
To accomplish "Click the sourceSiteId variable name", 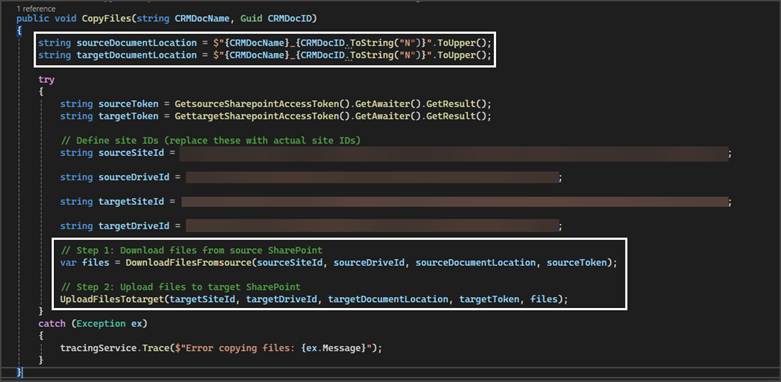I will pyautogui.click(x=131, y=153).
